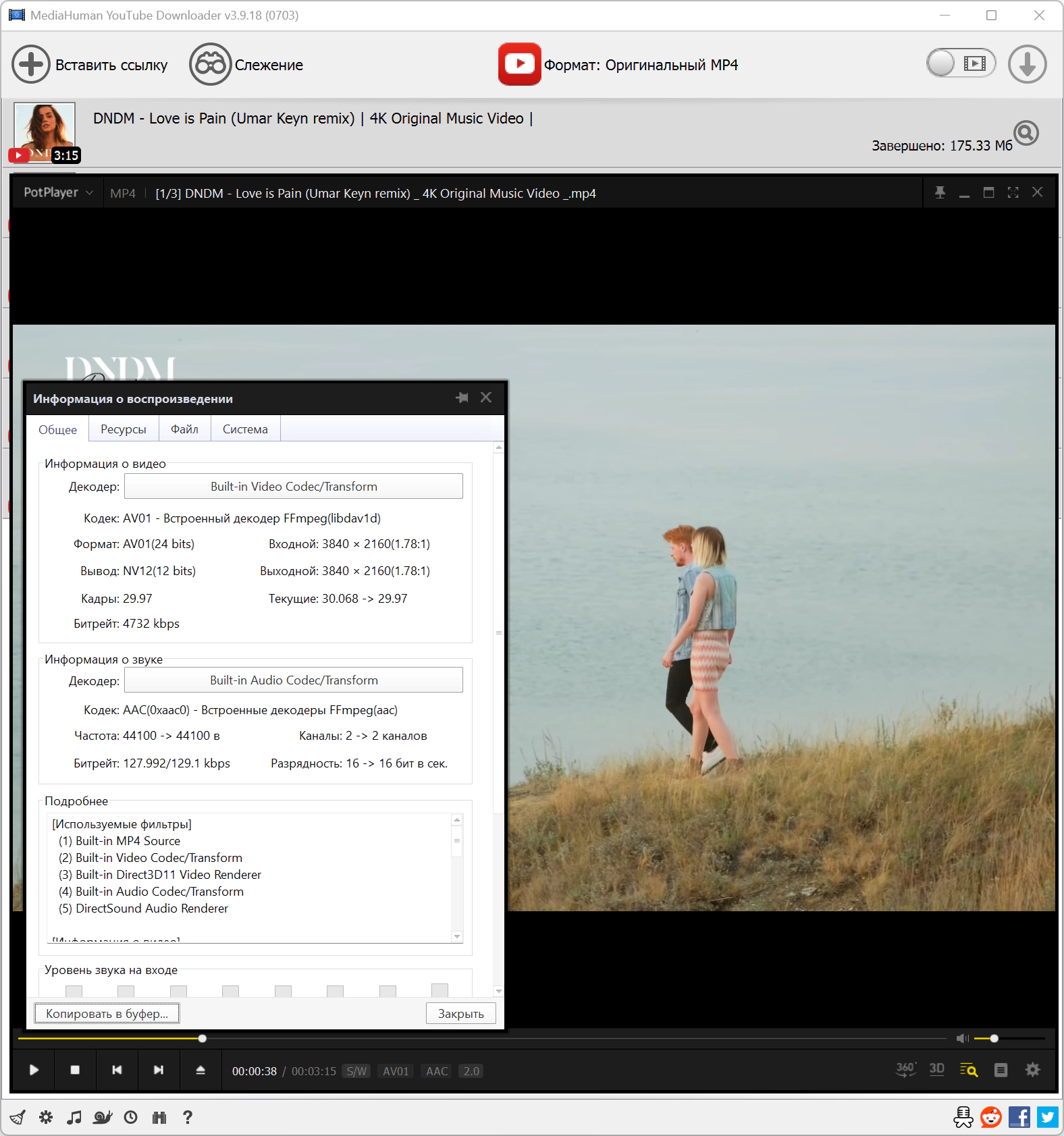Click the locate downloaded file magnifier icon

(1026, 133)
